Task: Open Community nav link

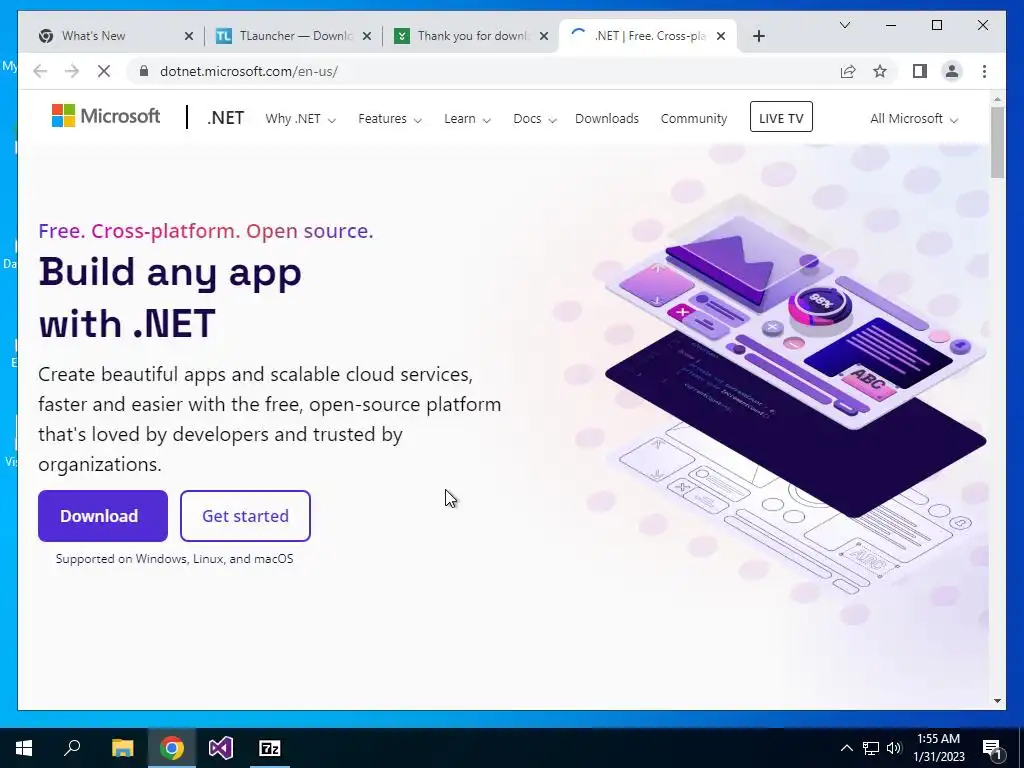Action: 694,119
